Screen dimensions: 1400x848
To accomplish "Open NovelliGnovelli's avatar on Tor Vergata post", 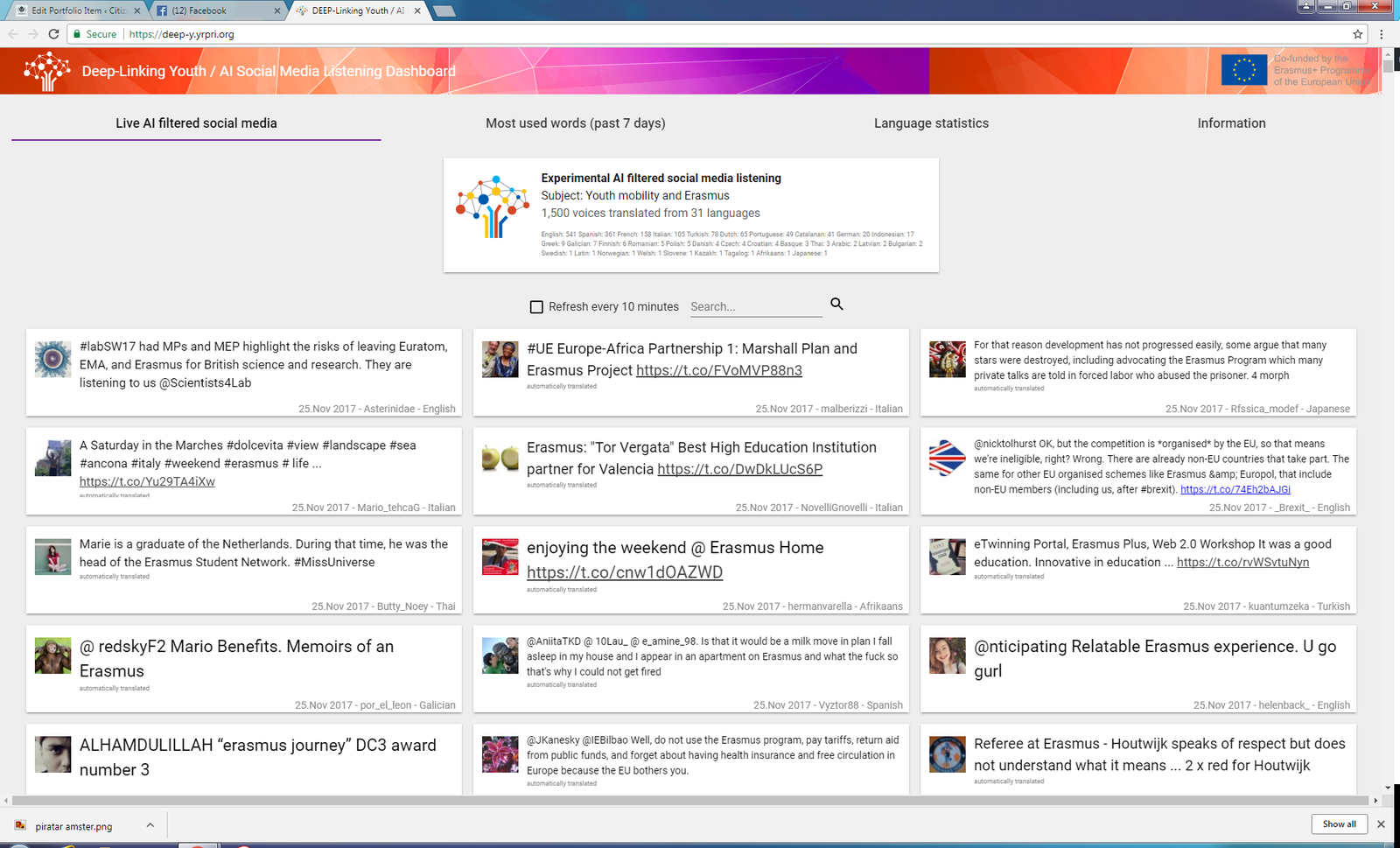I will (x=500, y=459).
